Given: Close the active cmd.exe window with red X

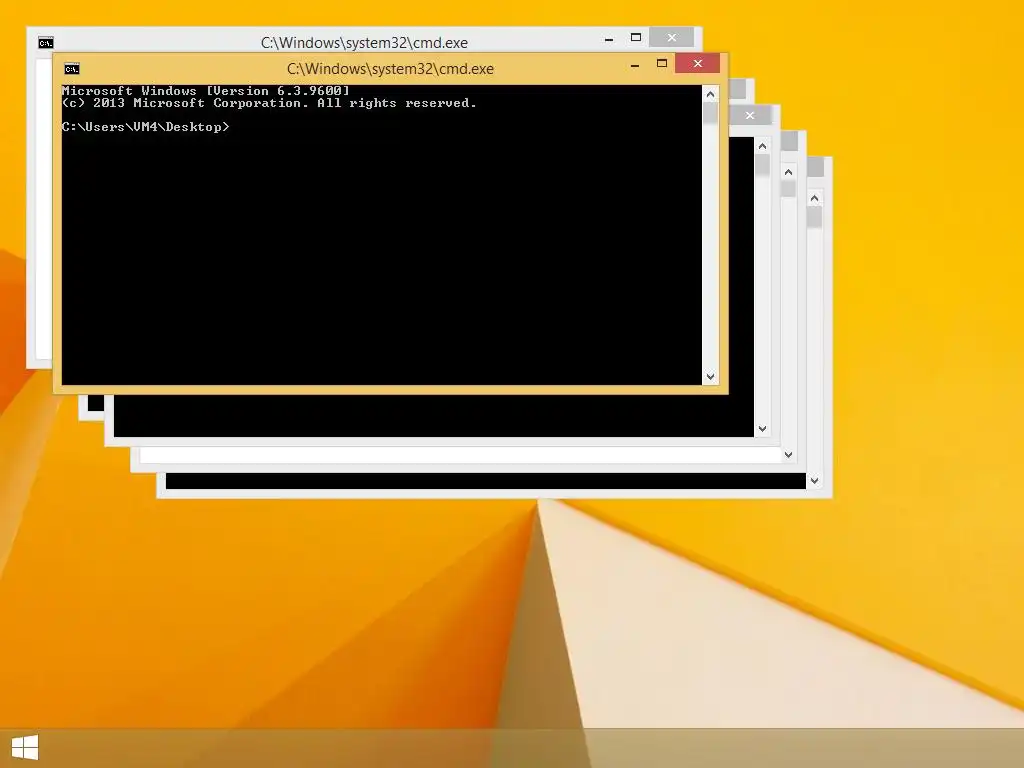Looking at the screenshot, I should point(697,63).
